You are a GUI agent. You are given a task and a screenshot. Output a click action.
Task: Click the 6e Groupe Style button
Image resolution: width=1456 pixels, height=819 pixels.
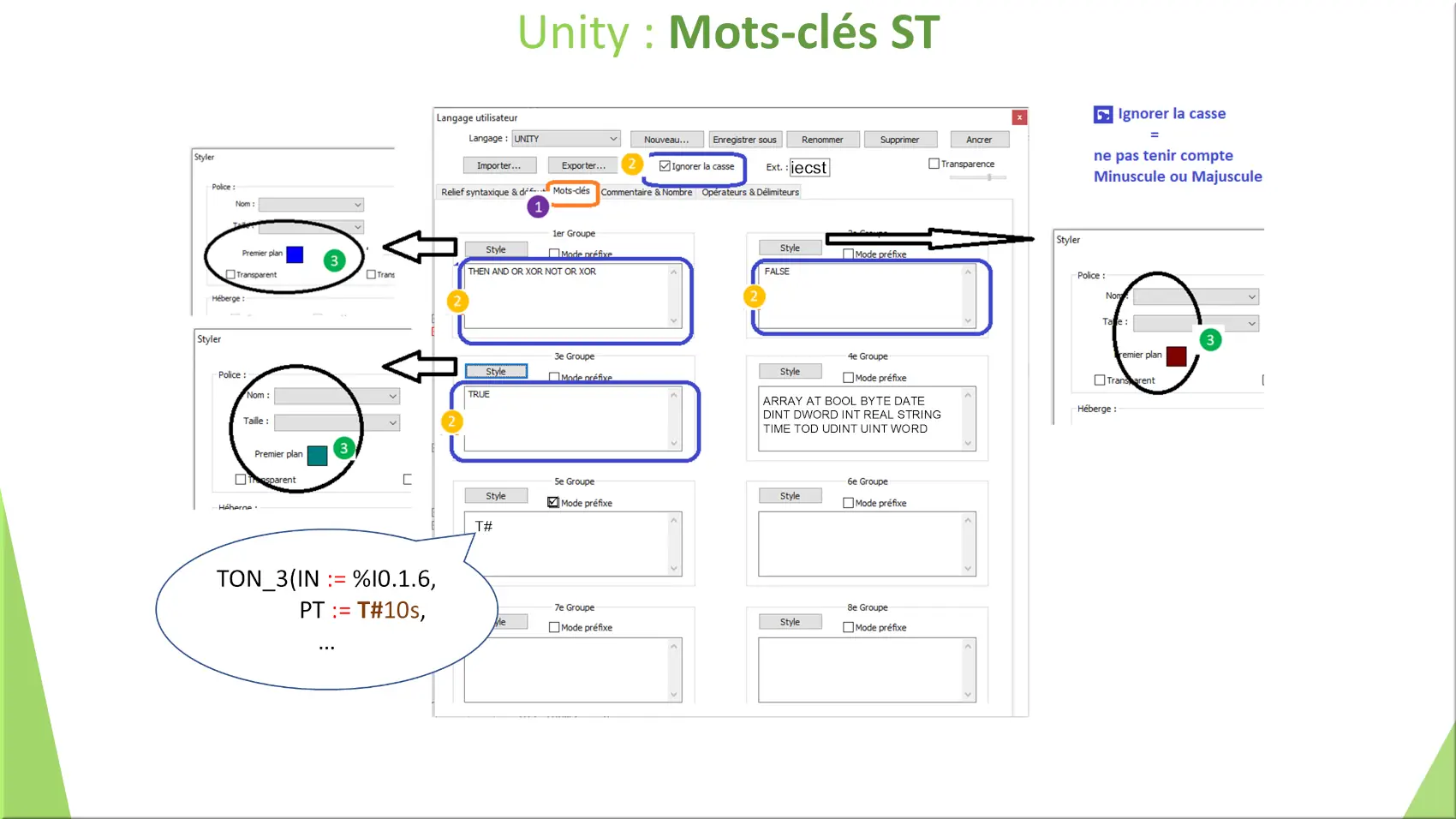pos(790,496)
